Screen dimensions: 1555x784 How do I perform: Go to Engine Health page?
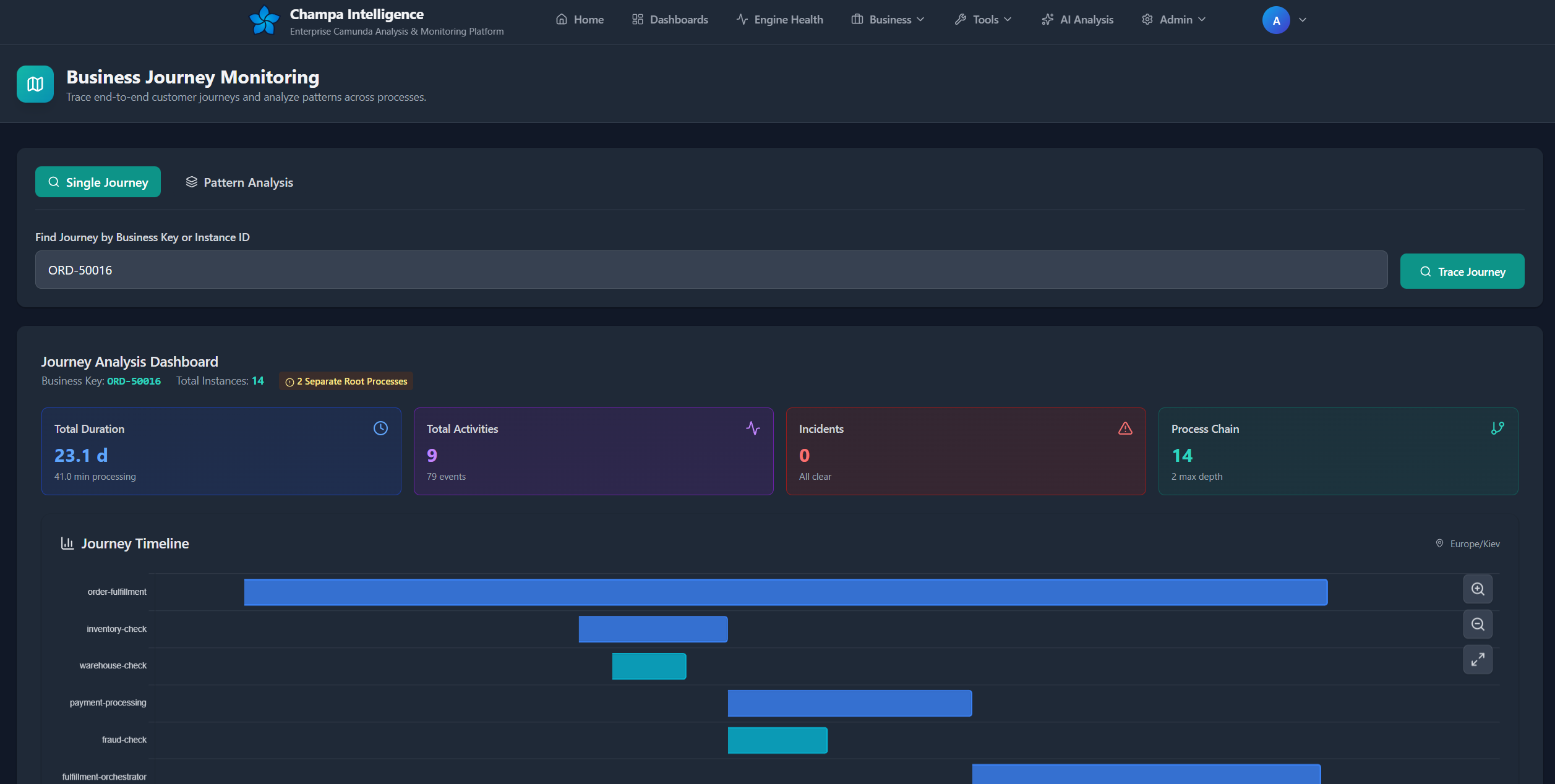pos(780,20)
